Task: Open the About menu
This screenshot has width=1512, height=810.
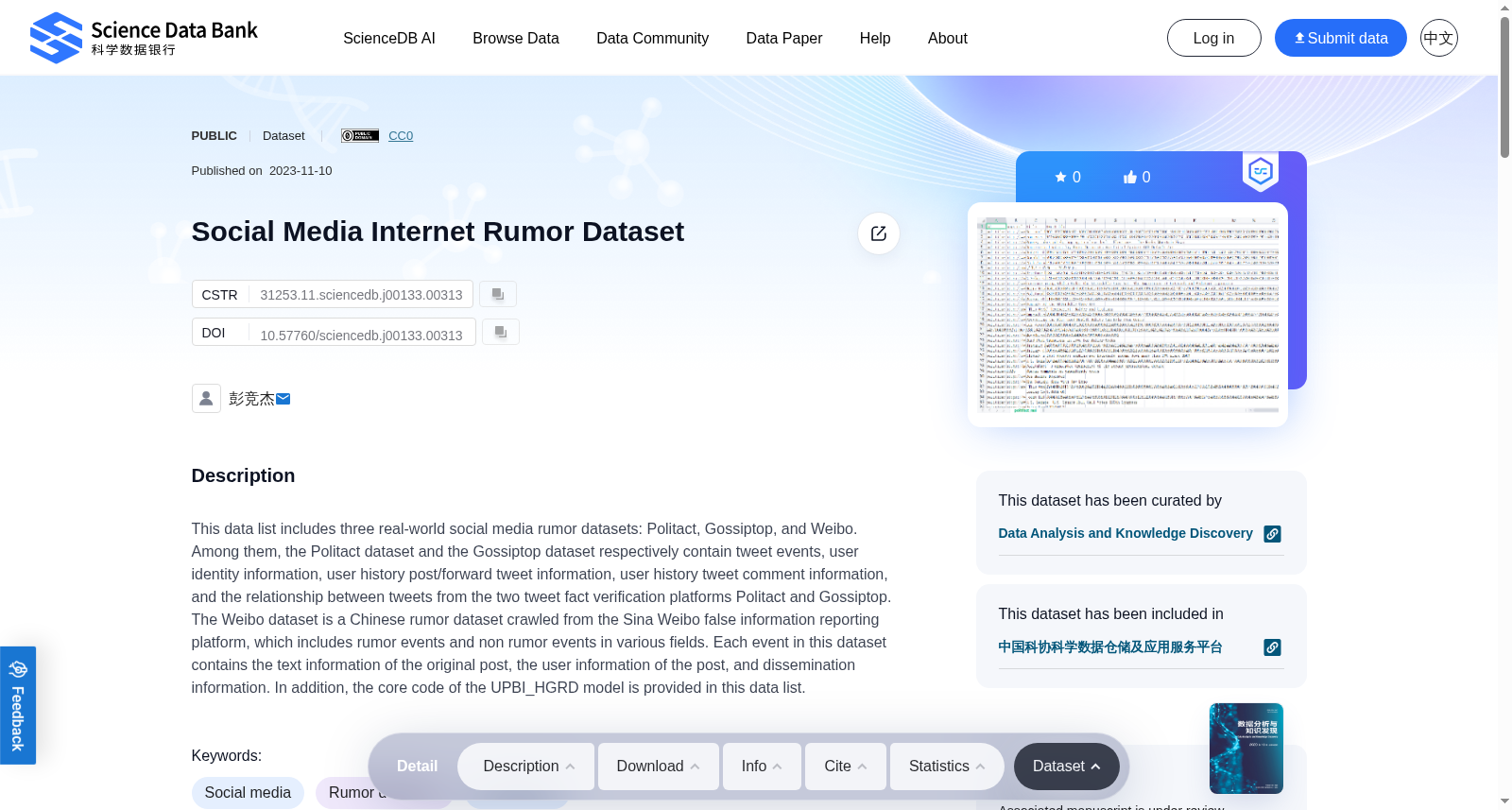Action: [948, 39]
